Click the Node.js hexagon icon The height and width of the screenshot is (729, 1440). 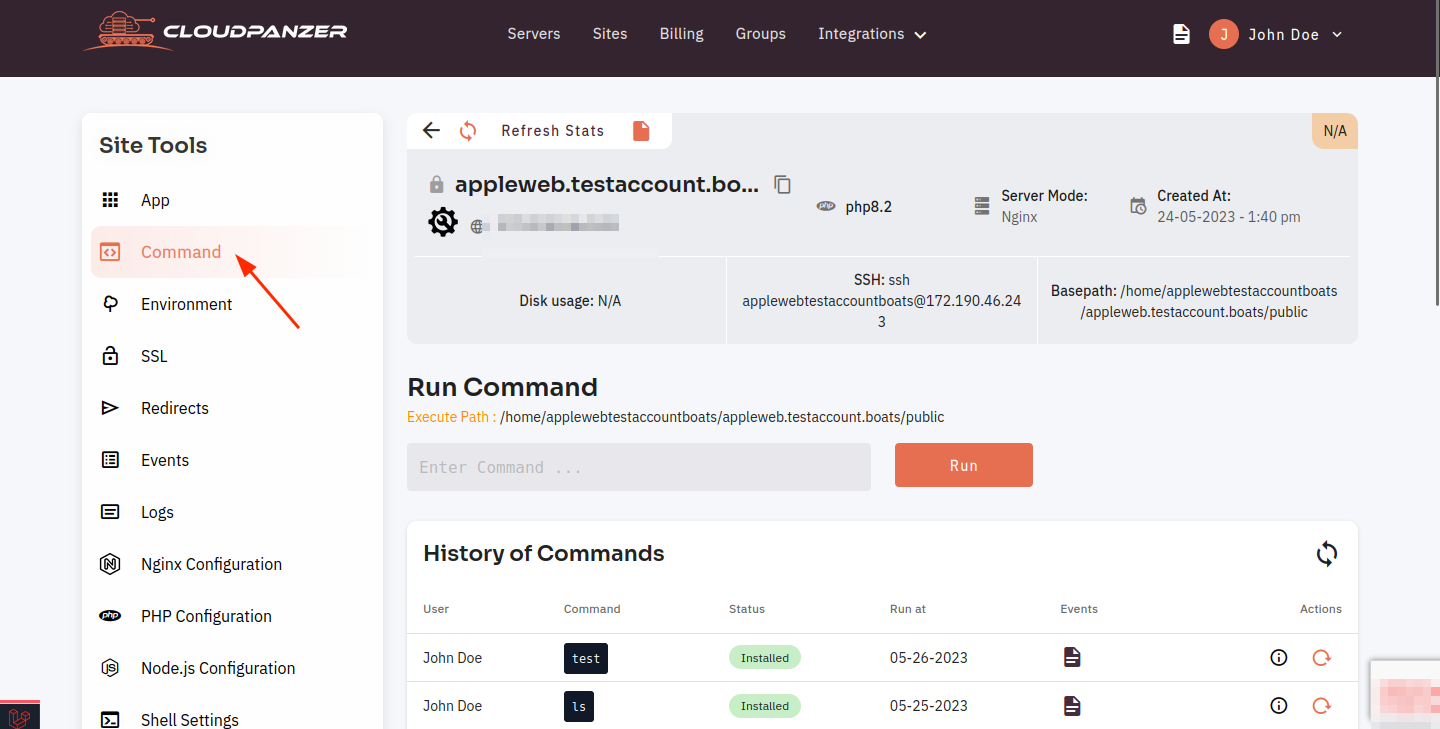(111, 668)
